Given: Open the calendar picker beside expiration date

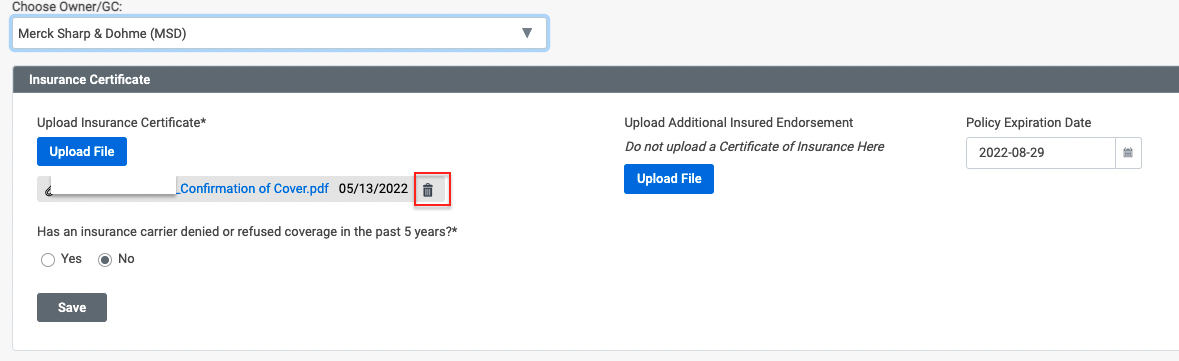Looking at the screenshot, I should click(x=1128, y=153).
